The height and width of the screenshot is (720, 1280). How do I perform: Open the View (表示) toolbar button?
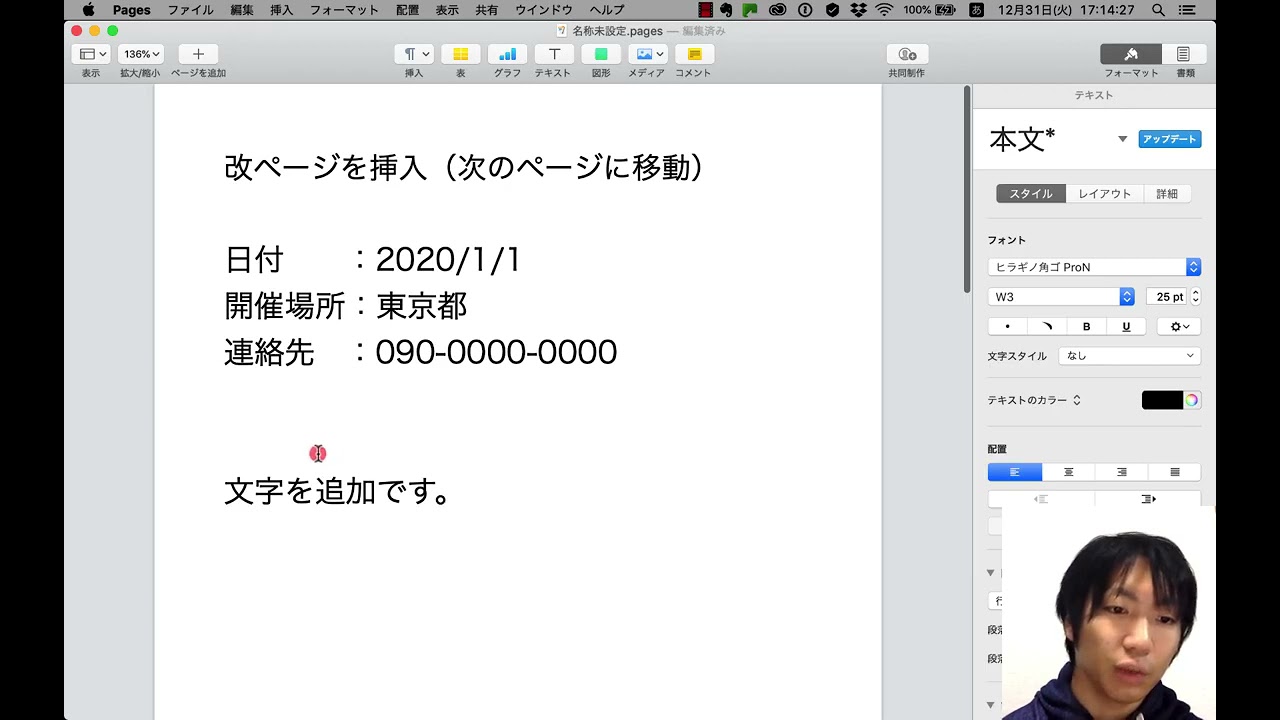coord(91,54)
